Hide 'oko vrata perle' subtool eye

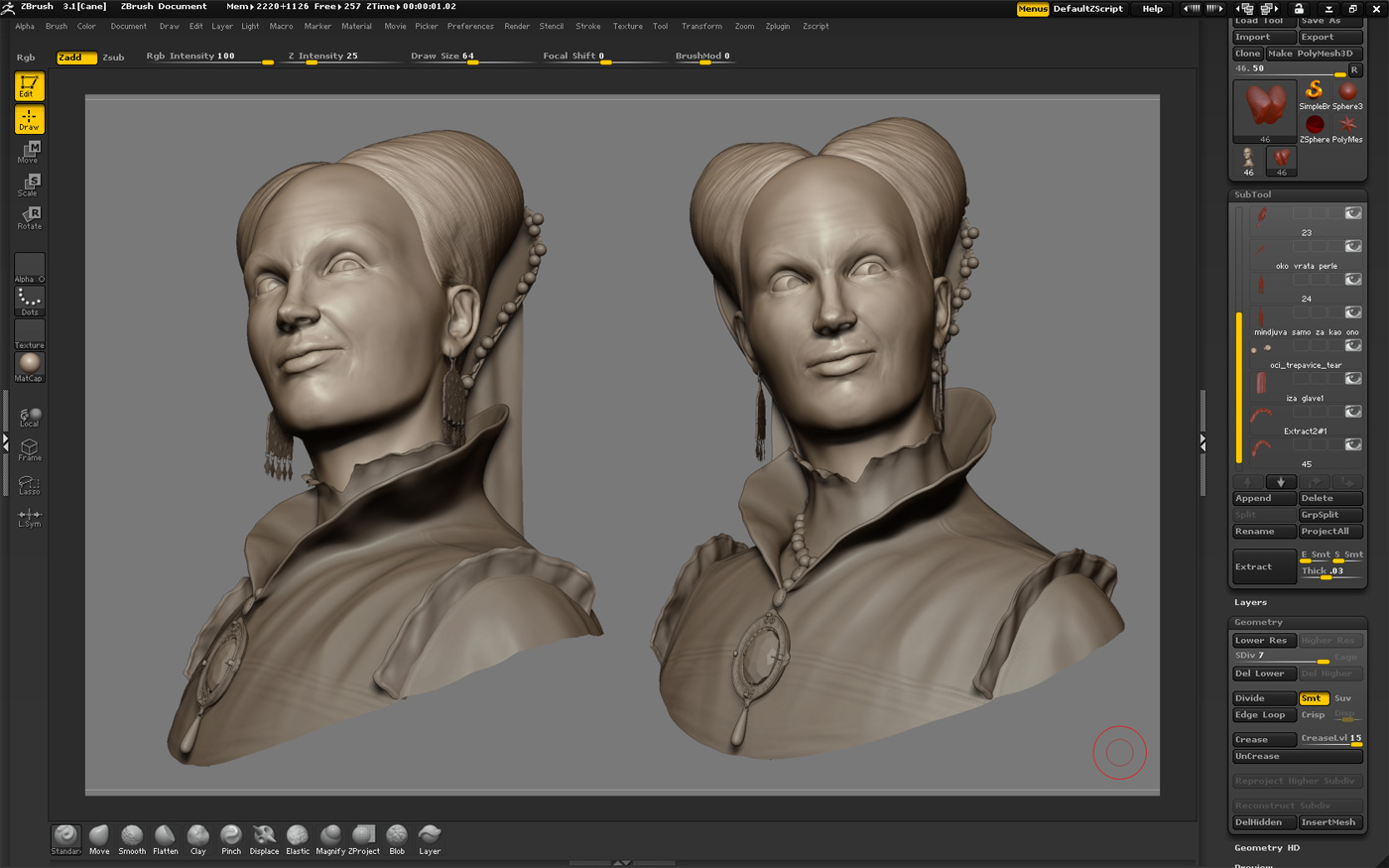click(1353, 246)
